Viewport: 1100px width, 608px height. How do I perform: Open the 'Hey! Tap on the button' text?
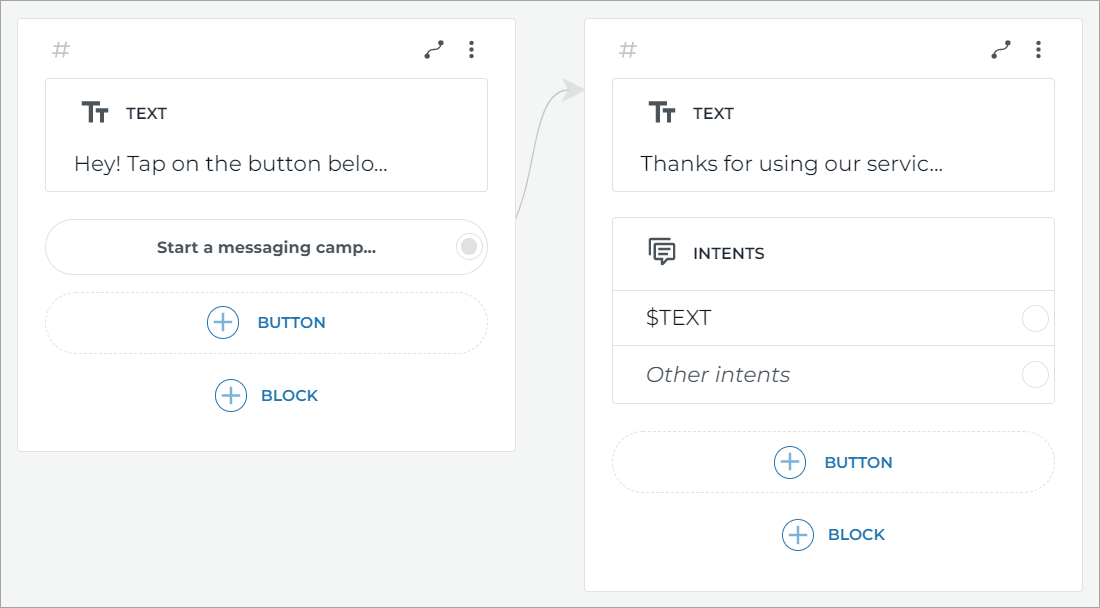[x=230, y=164]
